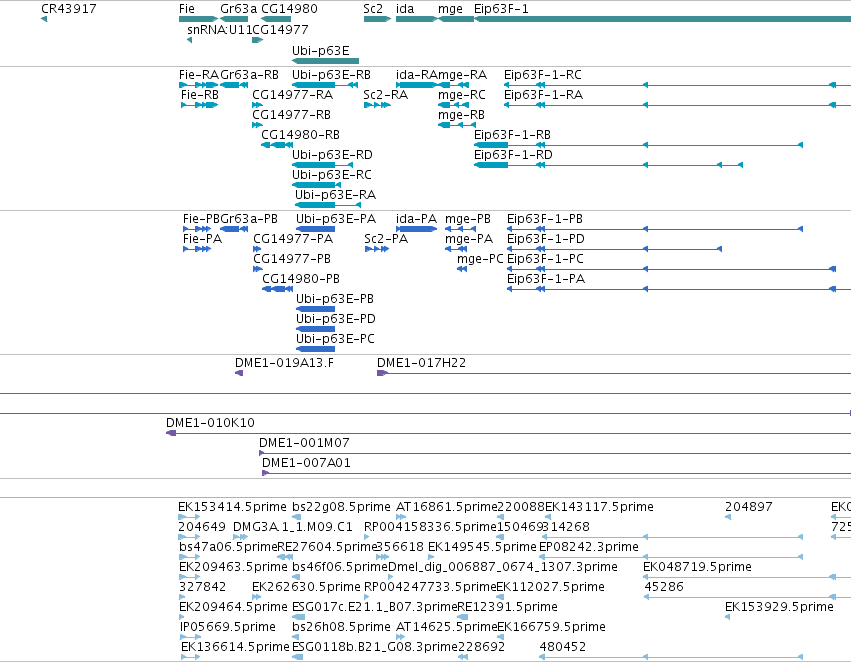The height and width of the screenshot is (662, 851).
Task: Click protein label Fie-PB
Action: pyautogui.click(x=201, y=219)
